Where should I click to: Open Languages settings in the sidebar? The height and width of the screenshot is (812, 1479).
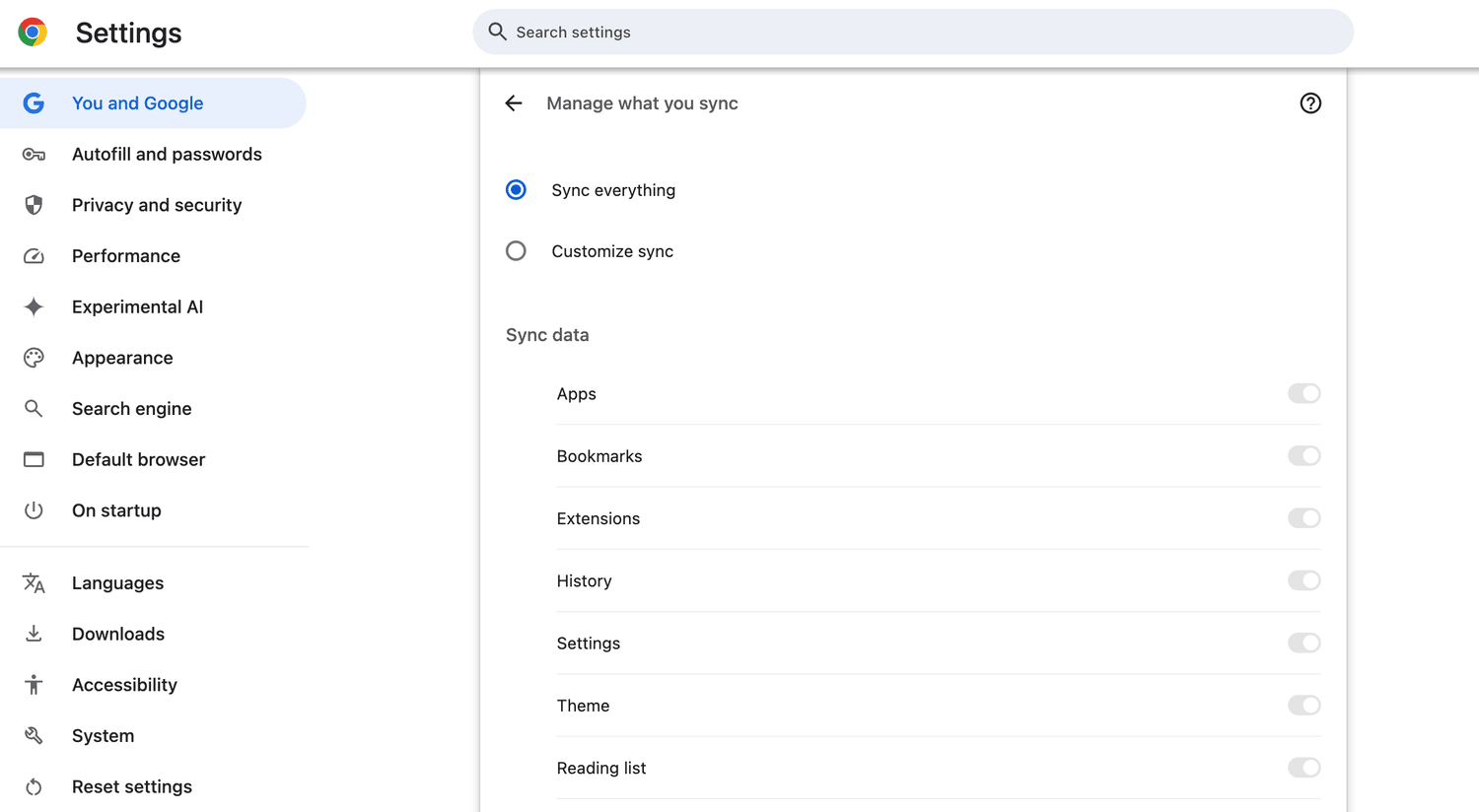point(117,583)
